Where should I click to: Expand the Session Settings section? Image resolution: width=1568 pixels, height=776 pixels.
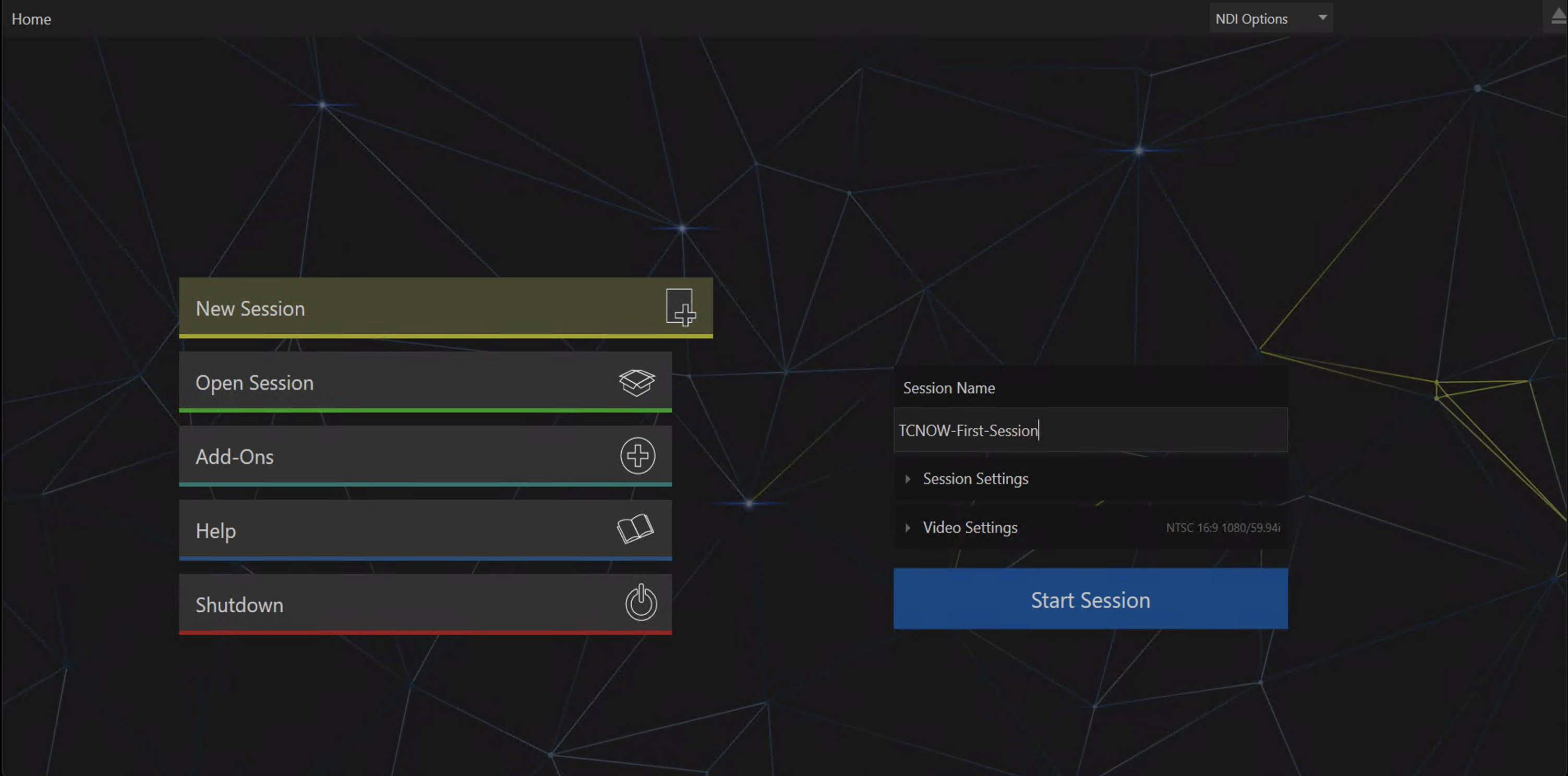1090,478
